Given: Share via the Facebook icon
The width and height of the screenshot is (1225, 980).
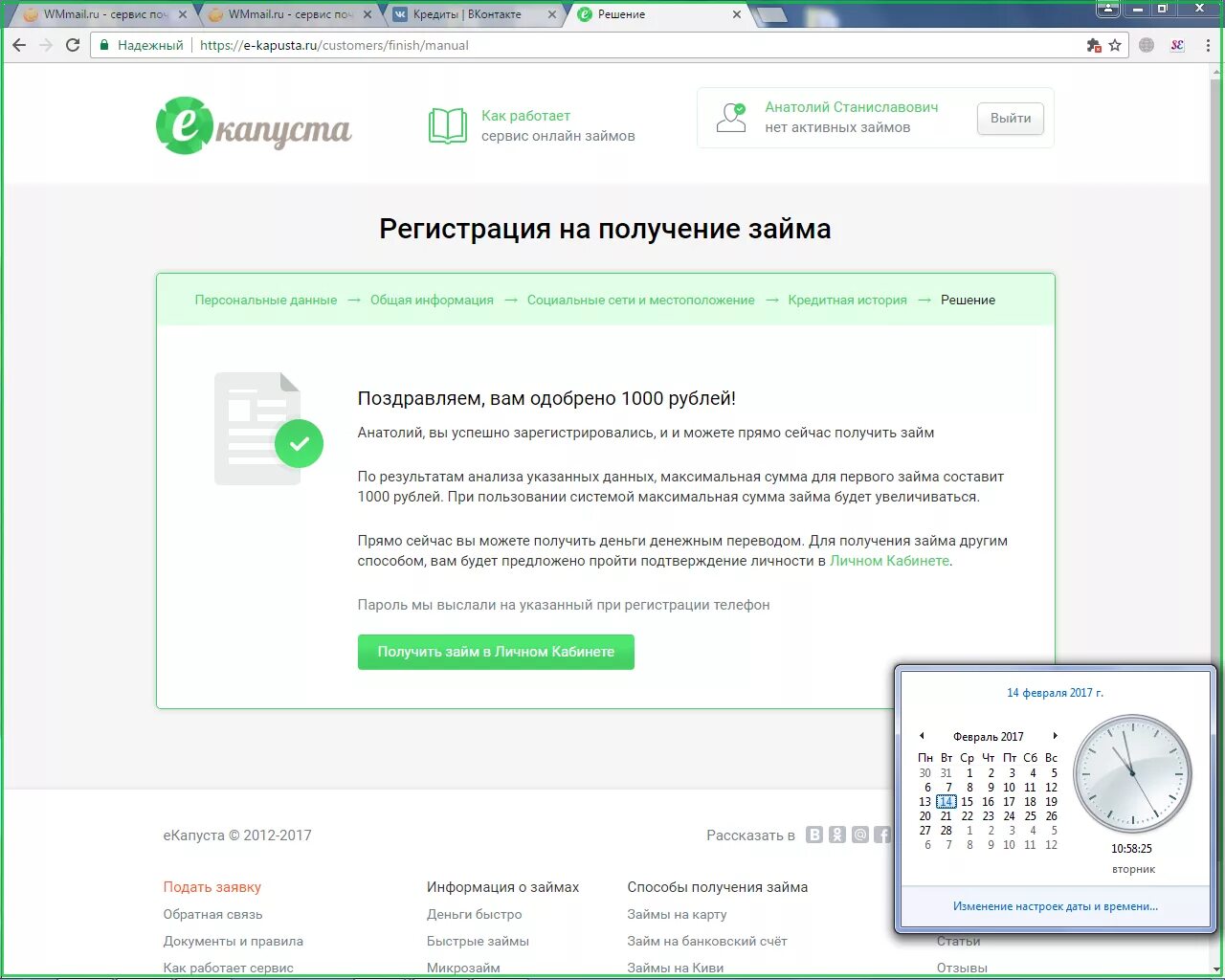Looking at the screenshot, I should click(x=882, y=835).
